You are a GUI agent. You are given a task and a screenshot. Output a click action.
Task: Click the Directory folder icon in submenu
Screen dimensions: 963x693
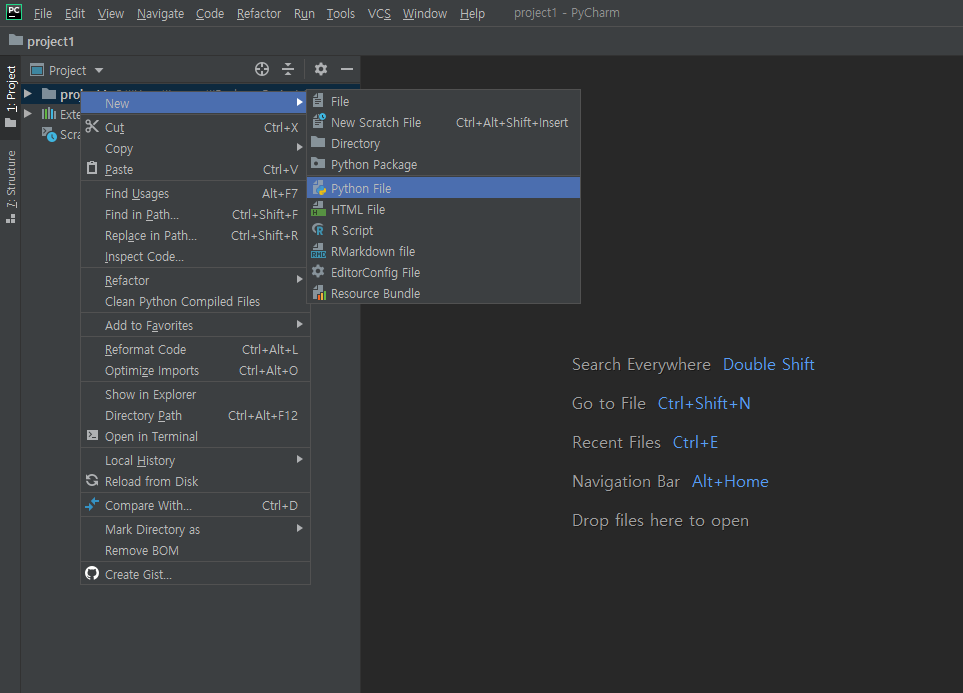[x=318, y=143]
